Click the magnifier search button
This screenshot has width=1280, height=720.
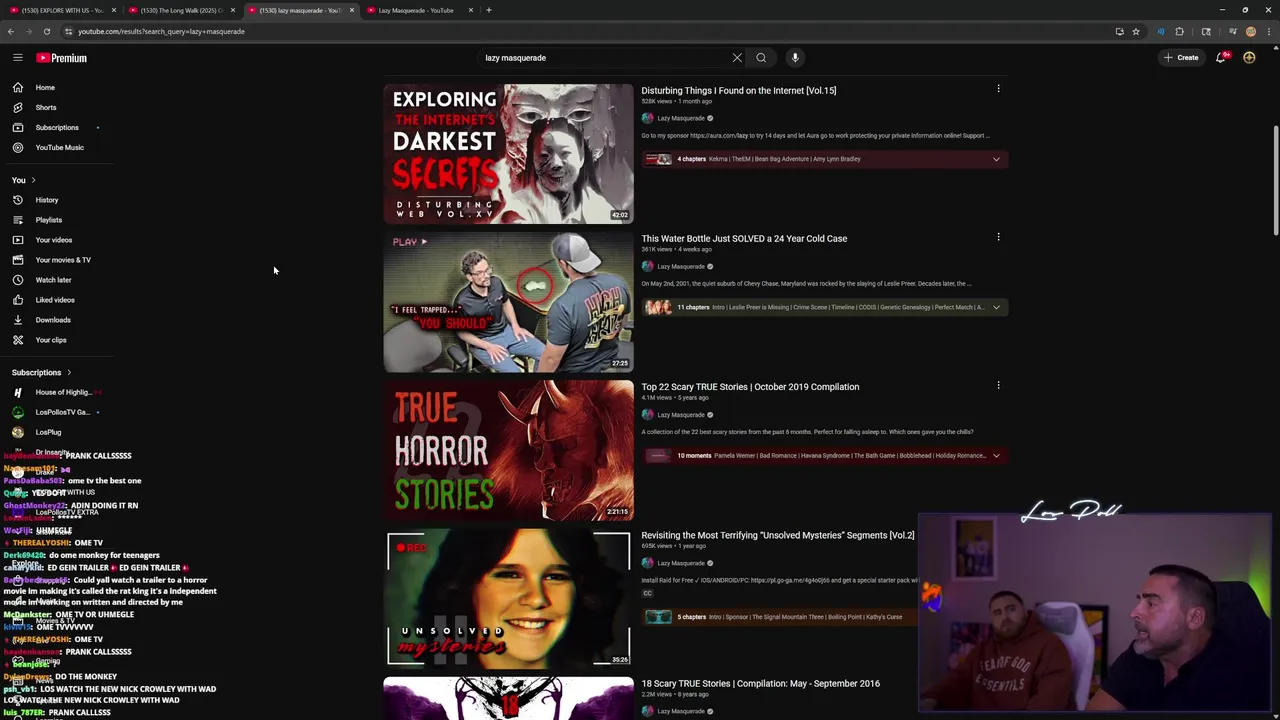(761, 58)
